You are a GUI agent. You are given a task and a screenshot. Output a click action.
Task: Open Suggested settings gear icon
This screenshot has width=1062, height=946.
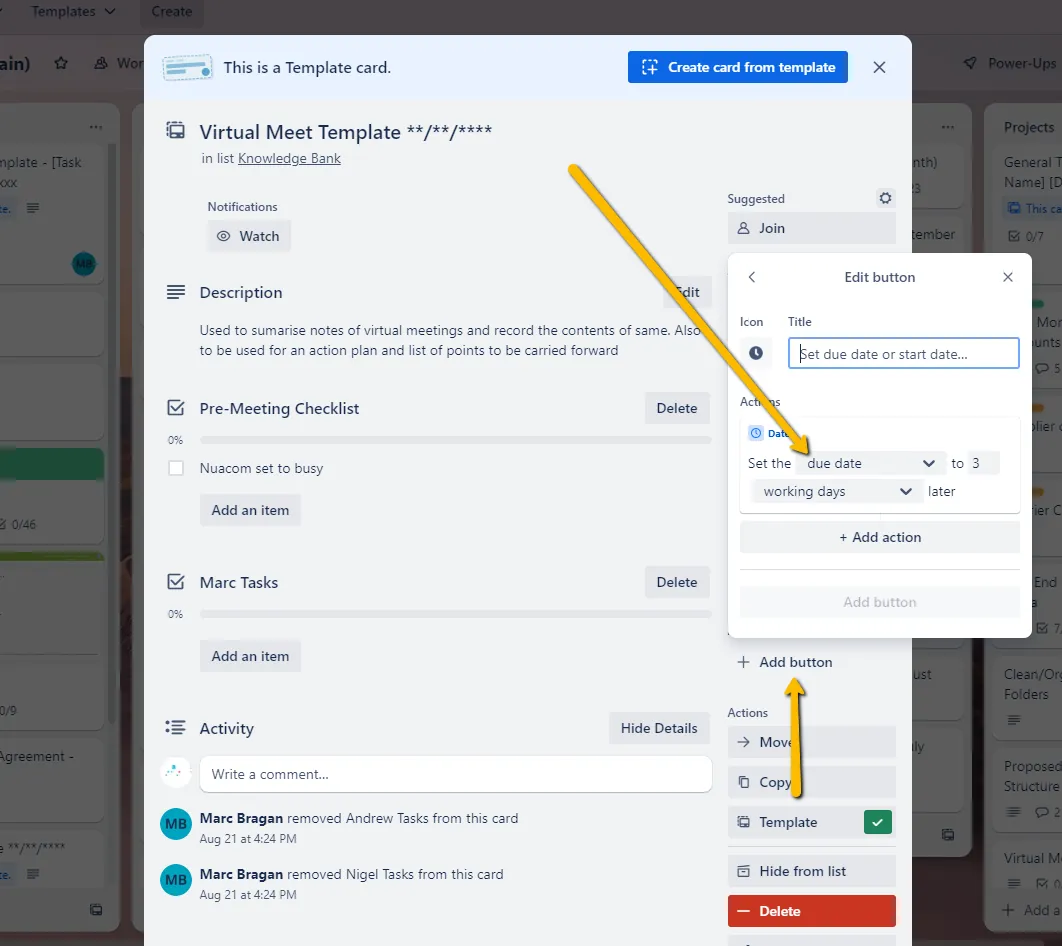click(x=885, y=198)
